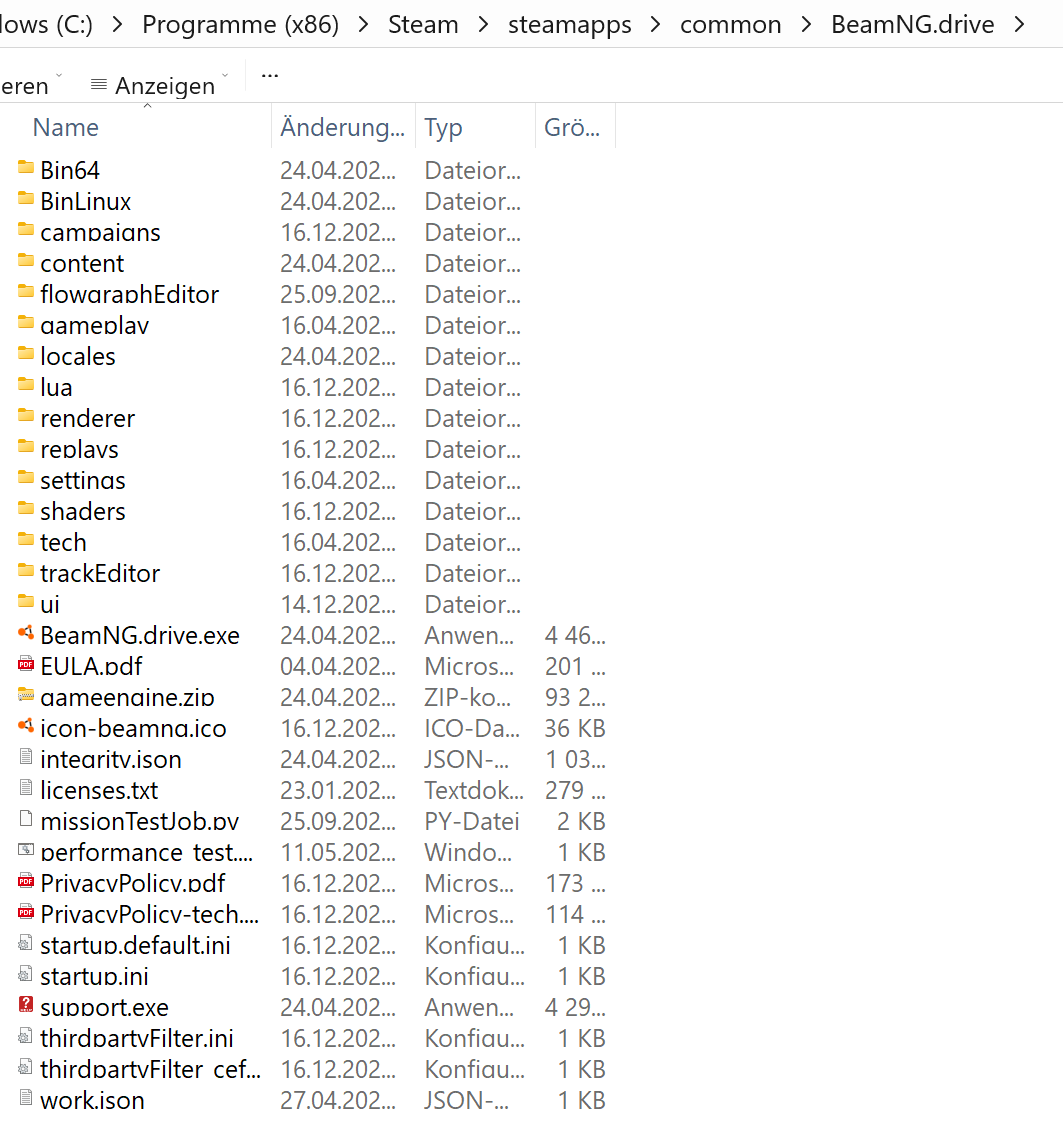Screen dimensions: 1063x1124
Task: Select the trackEditor folder icon
Action: pyautogui.click(x=26, y=571)
